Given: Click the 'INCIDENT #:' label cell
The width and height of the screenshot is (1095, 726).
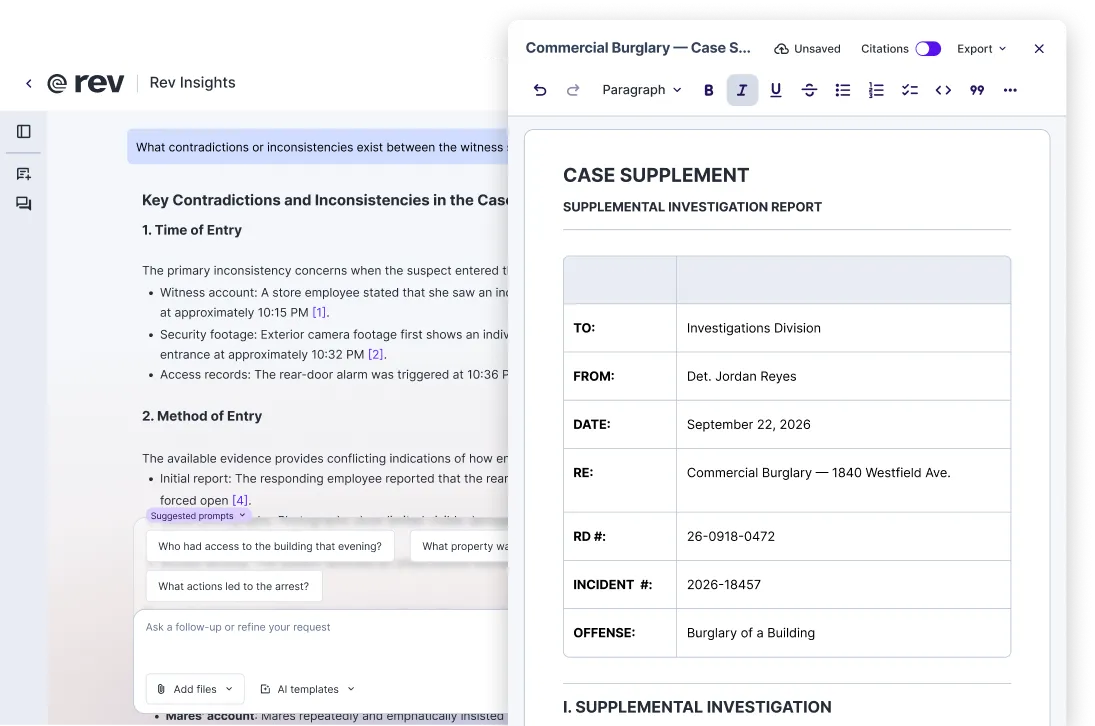Looking at the screenshot, I should pos(619,585).
